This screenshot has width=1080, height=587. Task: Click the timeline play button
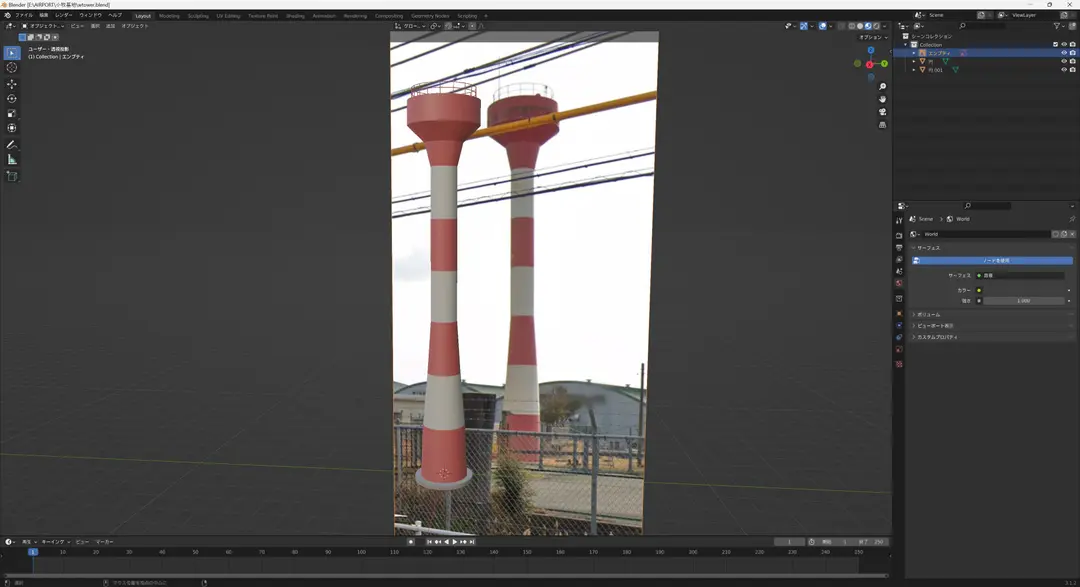pos(455,542)
